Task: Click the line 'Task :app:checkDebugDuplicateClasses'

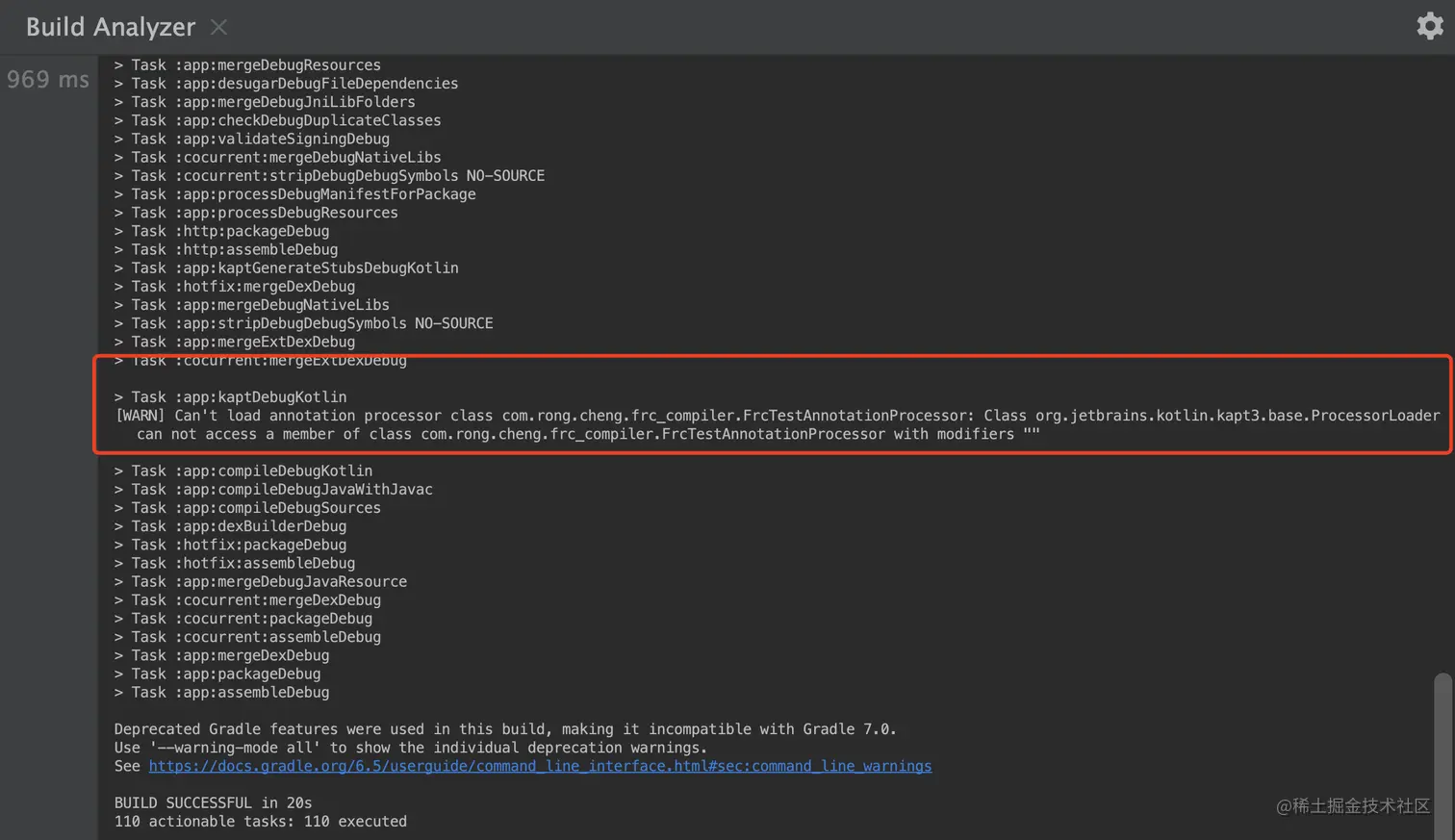Action: tap(277, 120)
